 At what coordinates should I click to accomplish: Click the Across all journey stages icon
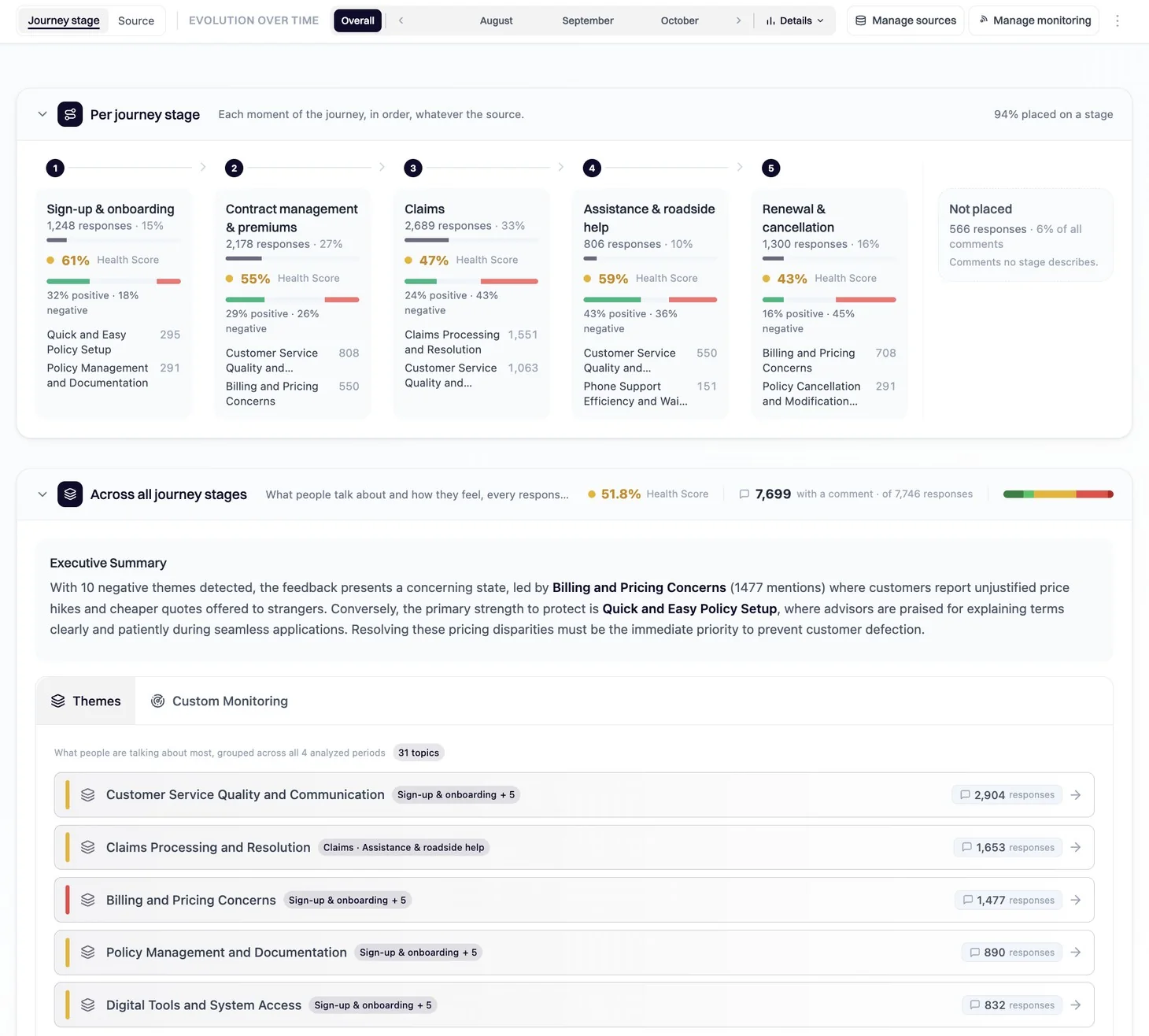click(70, 494)
